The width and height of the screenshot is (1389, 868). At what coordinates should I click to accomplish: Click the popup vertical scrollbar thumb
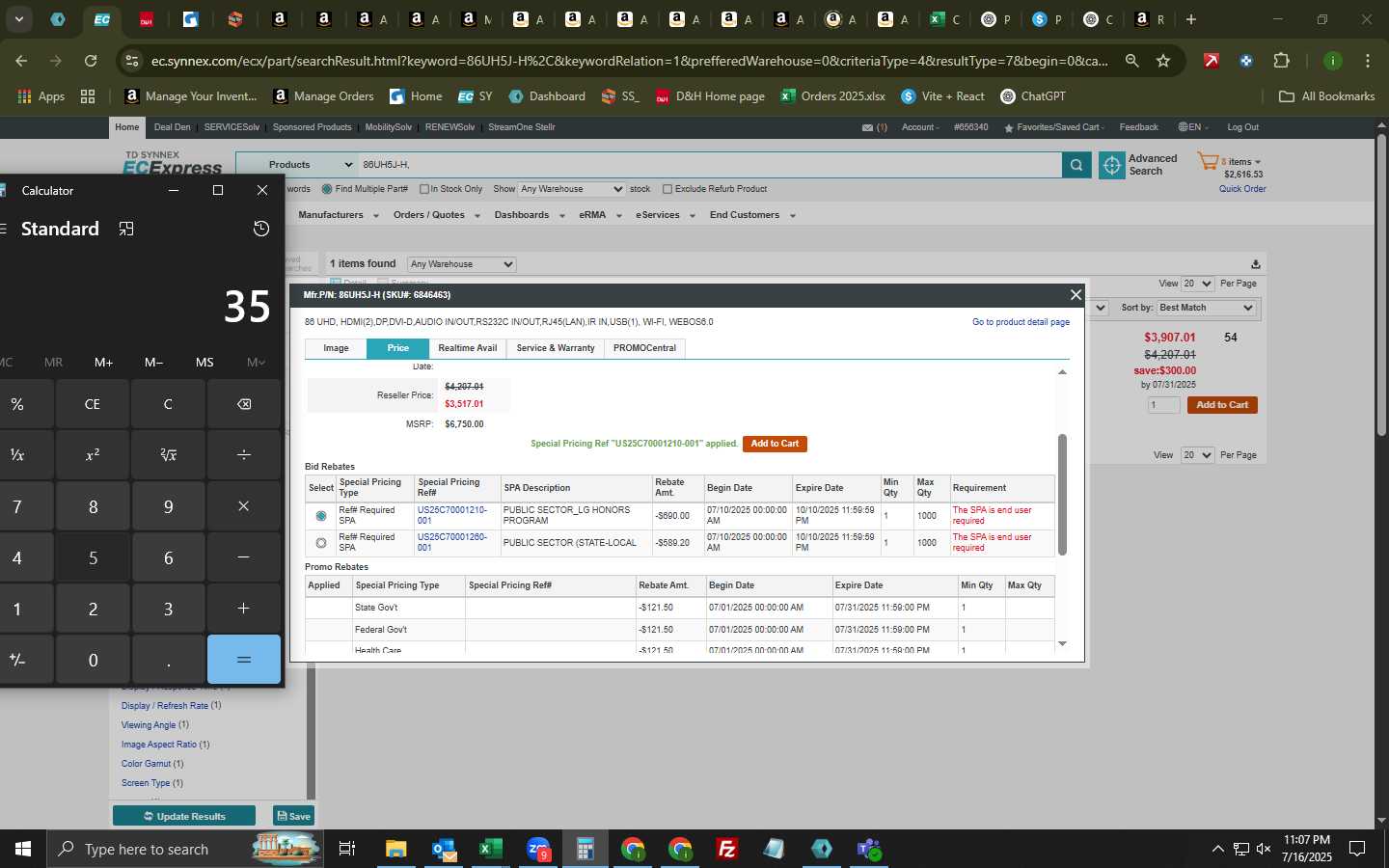click(1062, 494)
